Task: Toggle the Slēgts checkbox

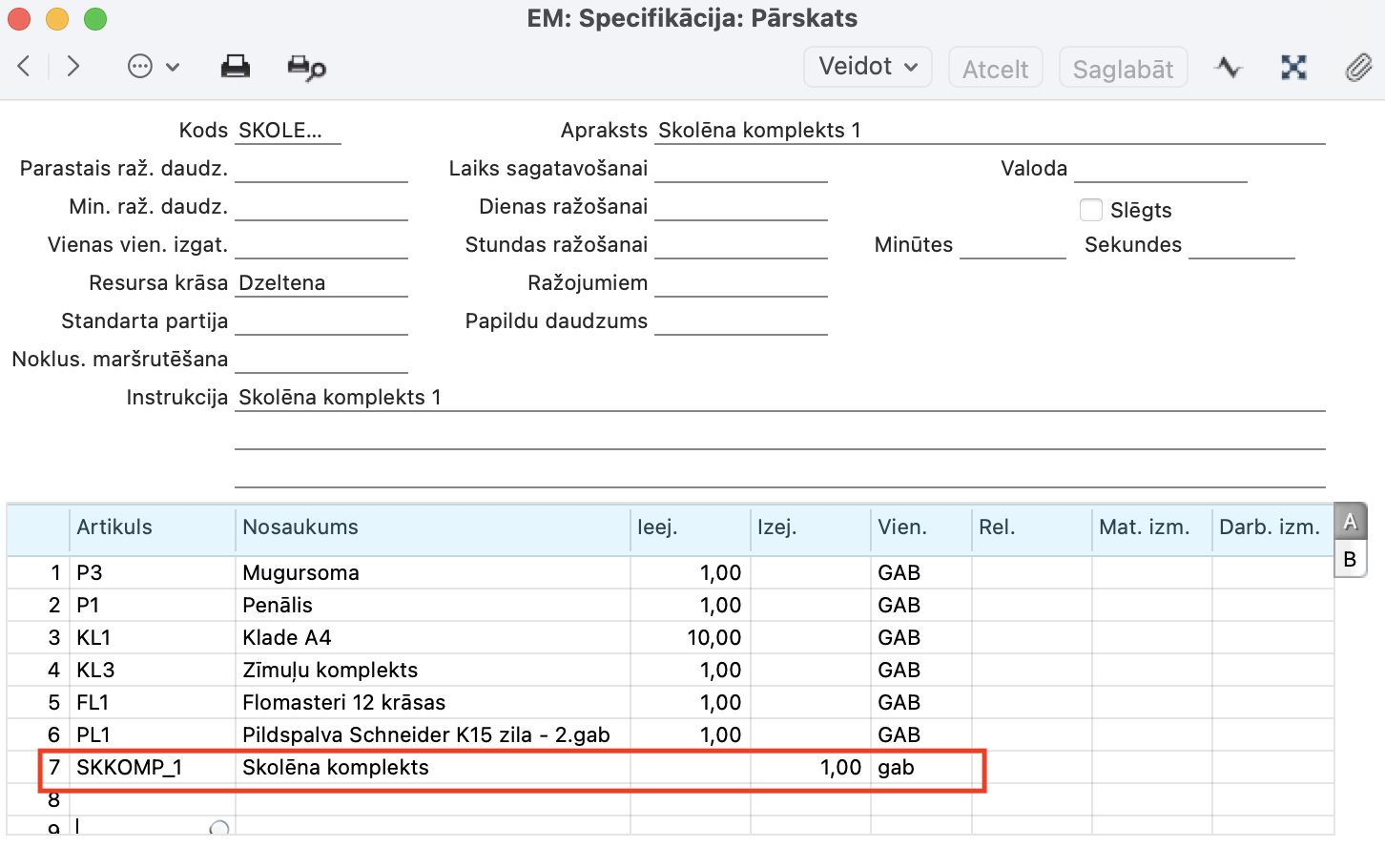Action: tap(1090, 210)
